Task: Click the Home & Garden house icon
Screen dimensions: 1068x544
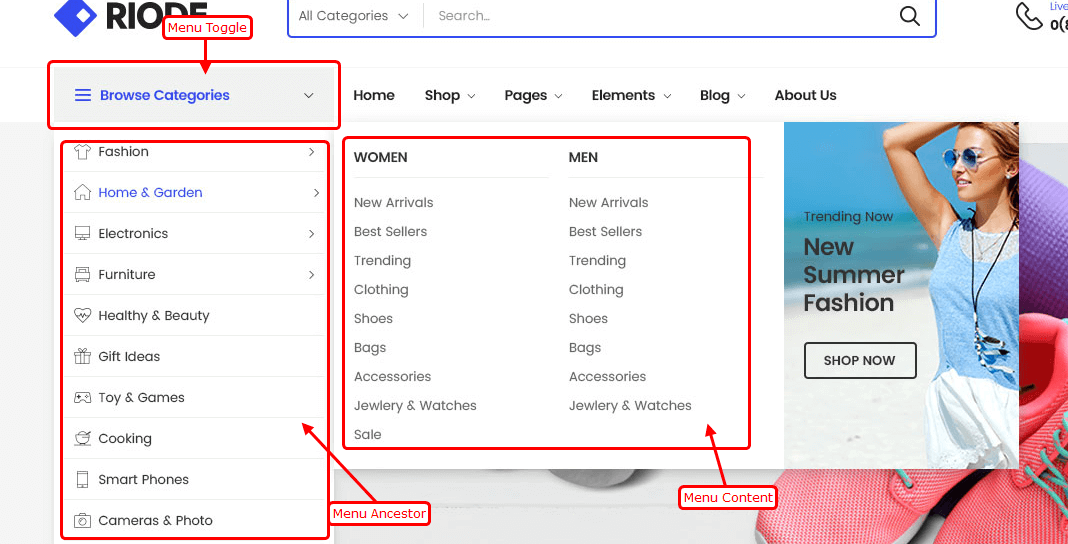Action: [82, 193]
